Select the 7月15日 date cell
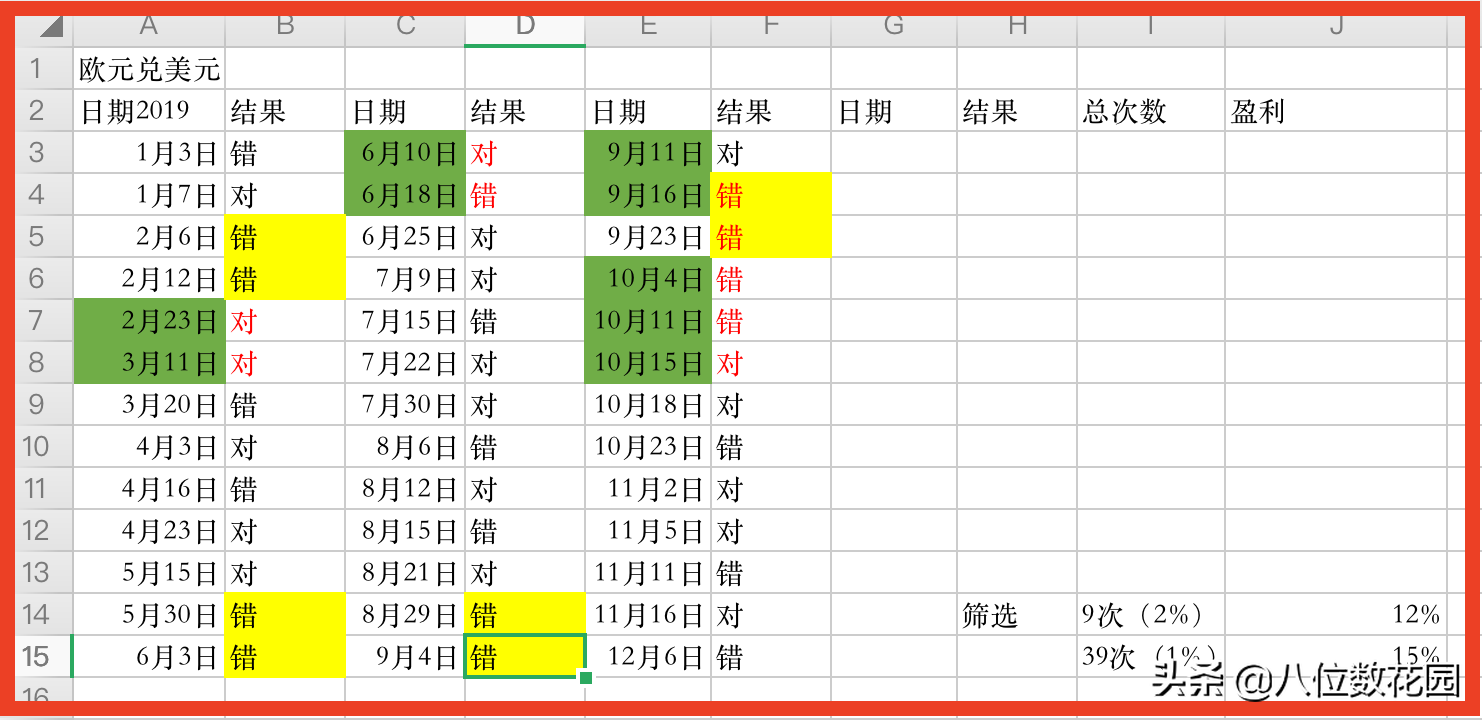The height and width of the screenshot is (720, 1482). [x=405, y=321]
